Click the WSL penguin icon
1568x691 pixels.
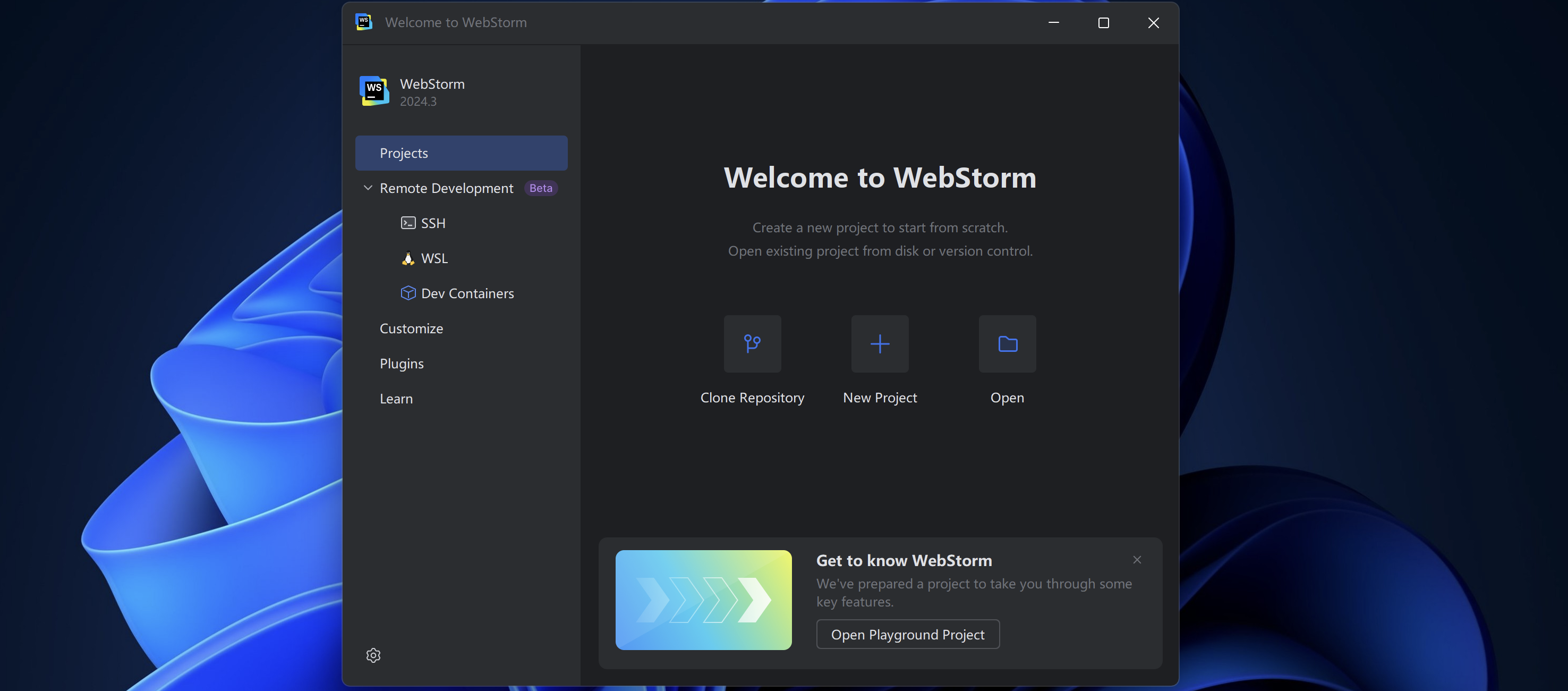pyautogui.click(x=408, y=258)
